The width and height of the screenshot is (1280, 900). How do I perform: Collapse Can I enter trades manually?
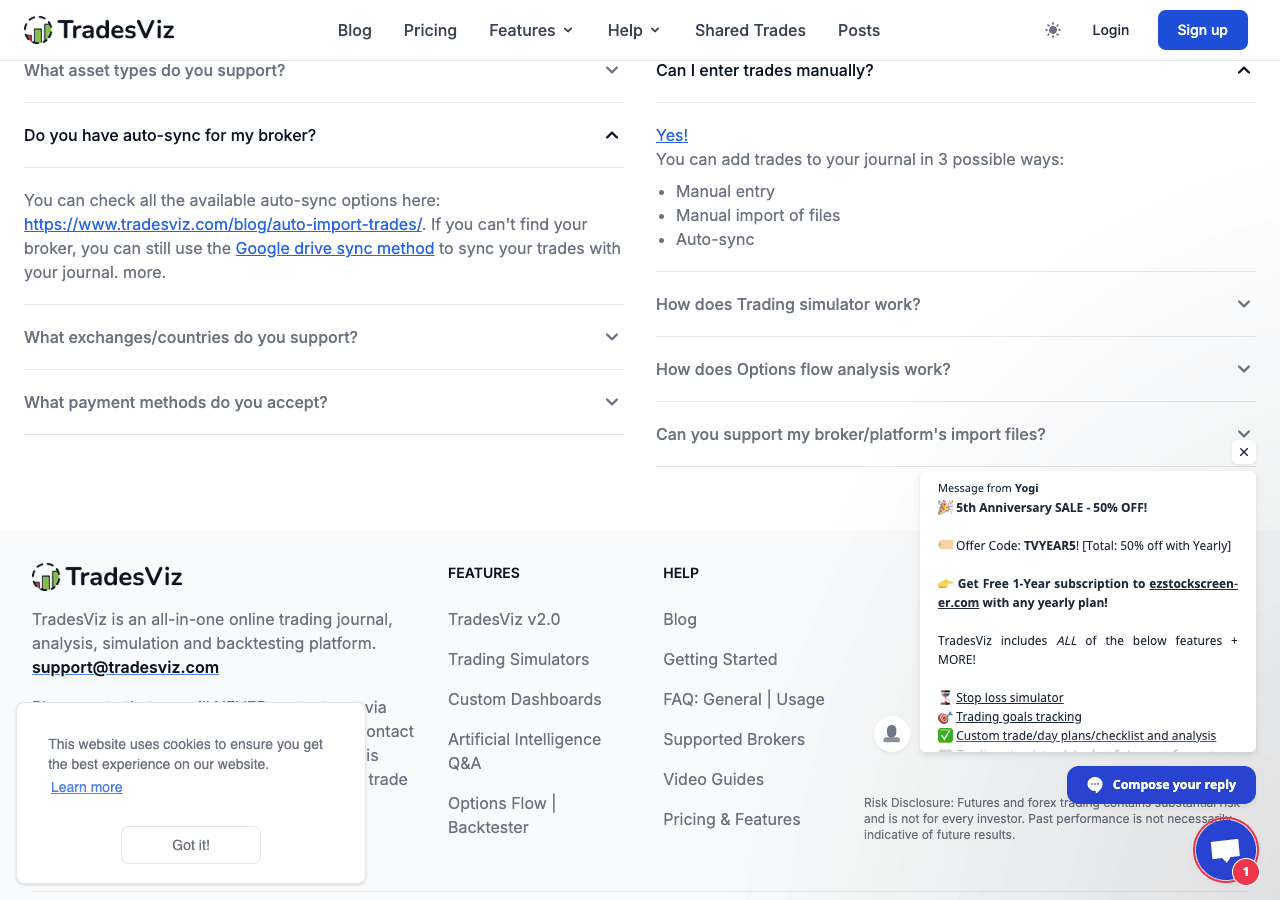tap(956, 70)
